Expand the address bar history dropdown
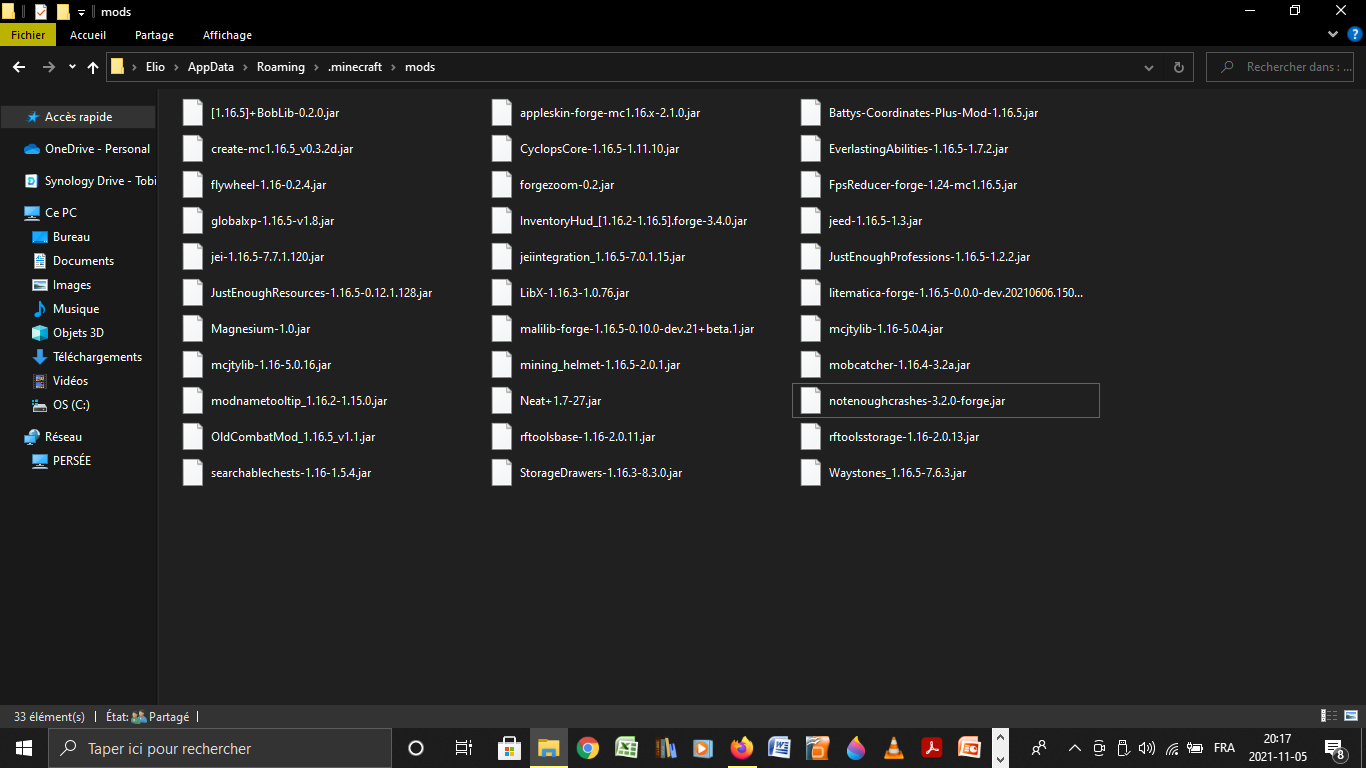The width and height of the screenshot is (1366, 768). coord(1149,67)
